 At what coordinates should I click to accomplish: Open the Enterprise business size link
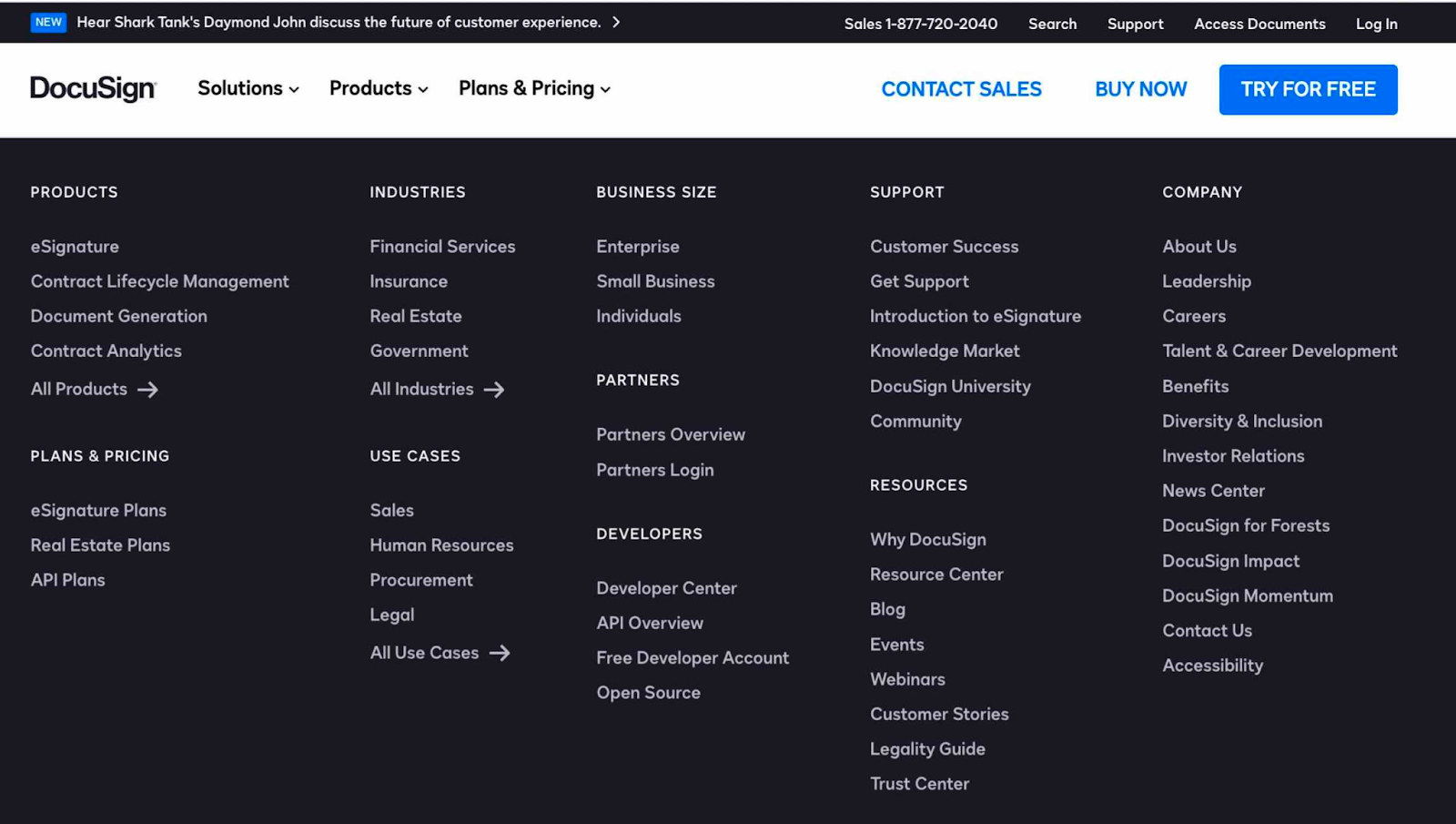(638, 247)
